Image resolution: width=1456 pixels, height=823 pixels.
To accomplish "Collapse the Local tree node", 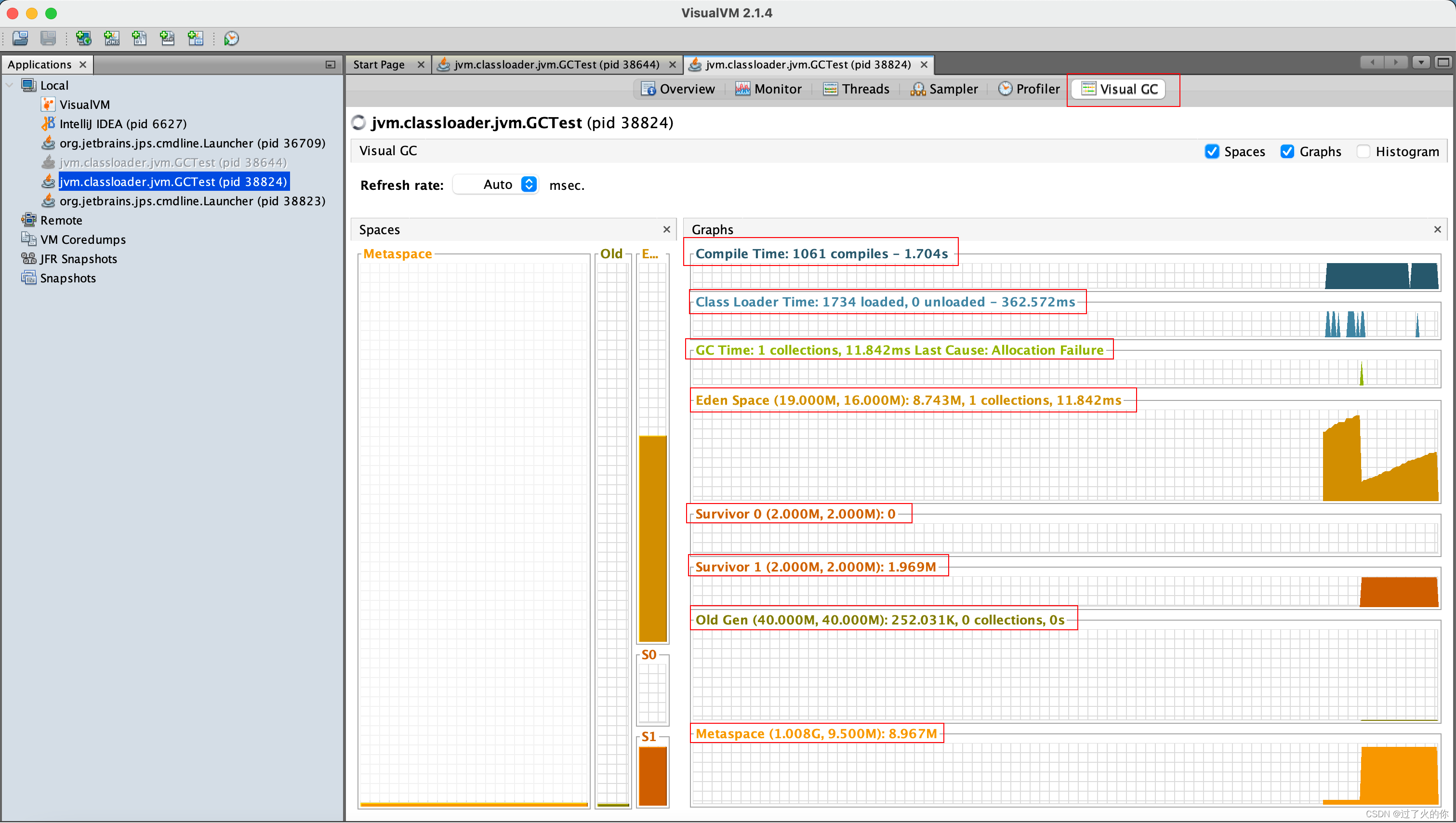I will [x=10, y=85].
